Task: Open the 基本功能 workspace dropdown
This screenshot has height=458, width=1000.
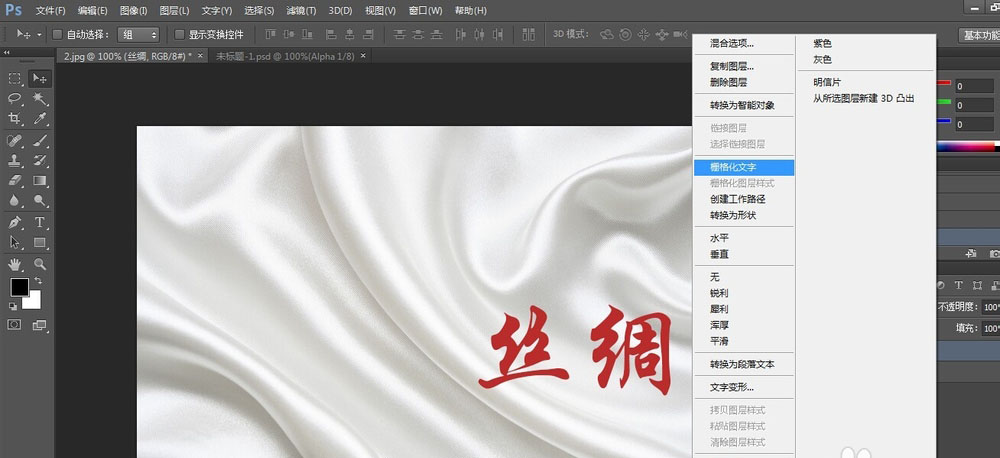Action: click(979, 35)
